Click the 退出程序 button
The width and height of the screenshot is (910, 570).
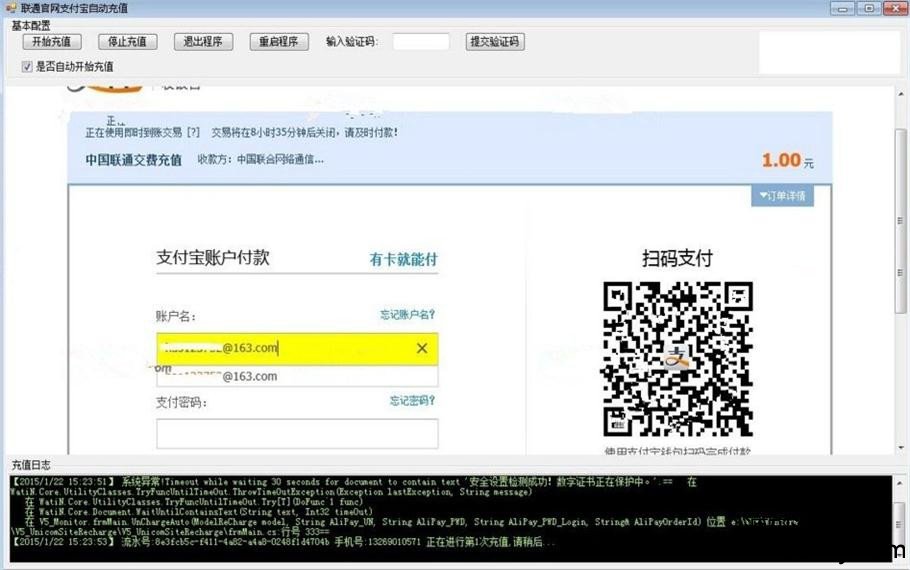(x=203, y=42)
